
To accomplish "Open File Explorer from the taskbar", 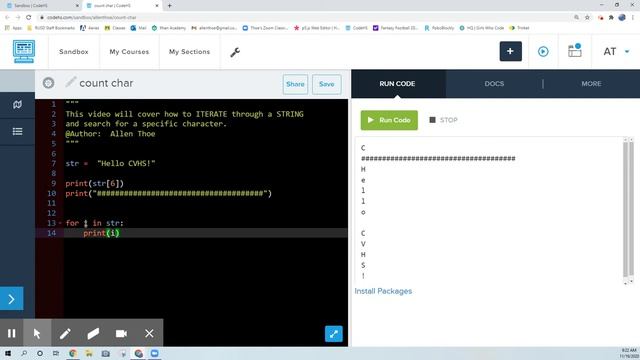I will pyautogui.click(x=89, y=353).
